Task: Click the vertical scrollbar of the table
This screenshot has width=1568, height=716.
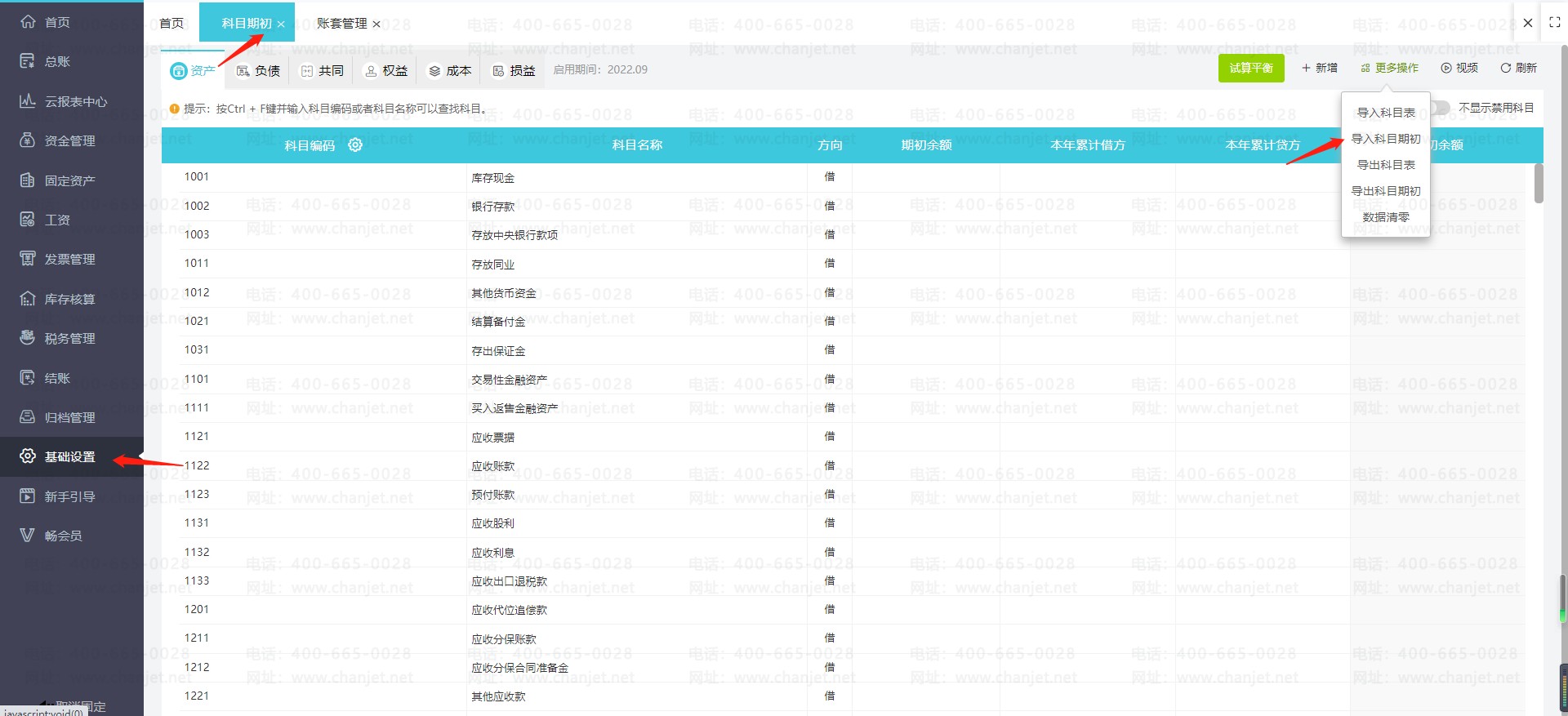Action: pos(1539,183)
